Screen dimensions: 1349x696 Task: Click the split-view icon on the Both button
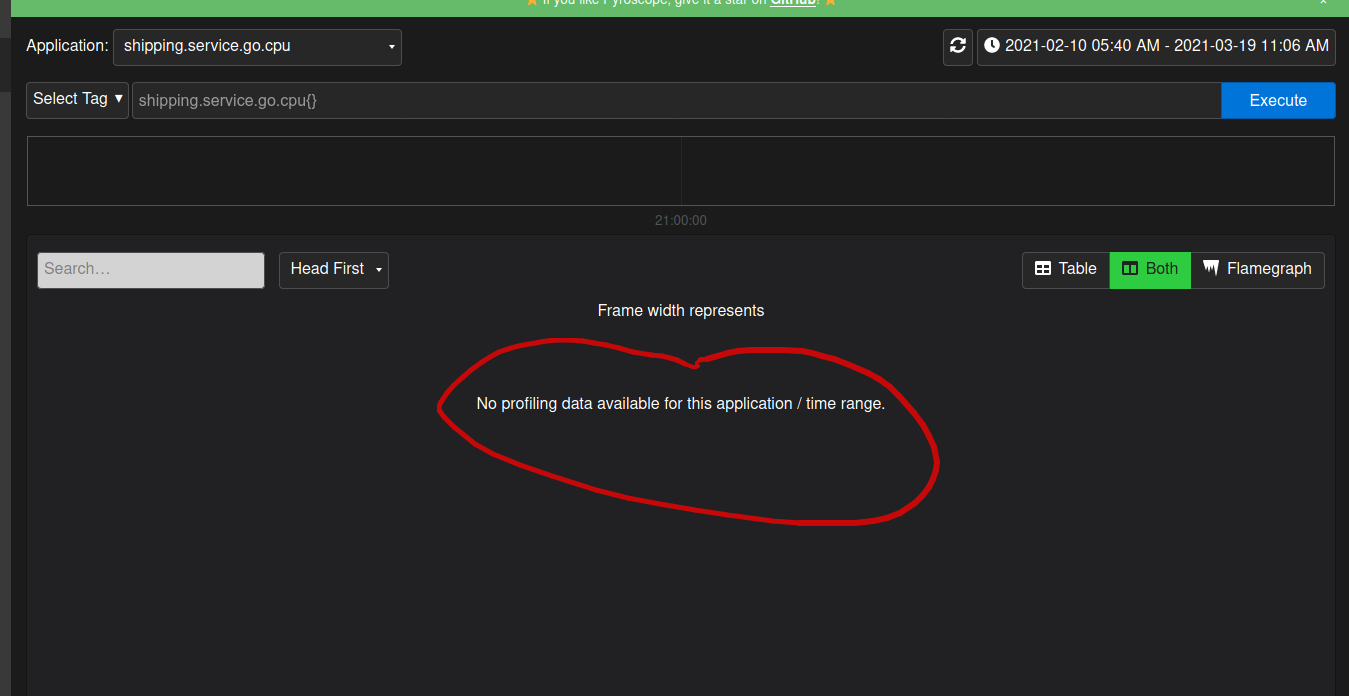(x=1129, y=269)
